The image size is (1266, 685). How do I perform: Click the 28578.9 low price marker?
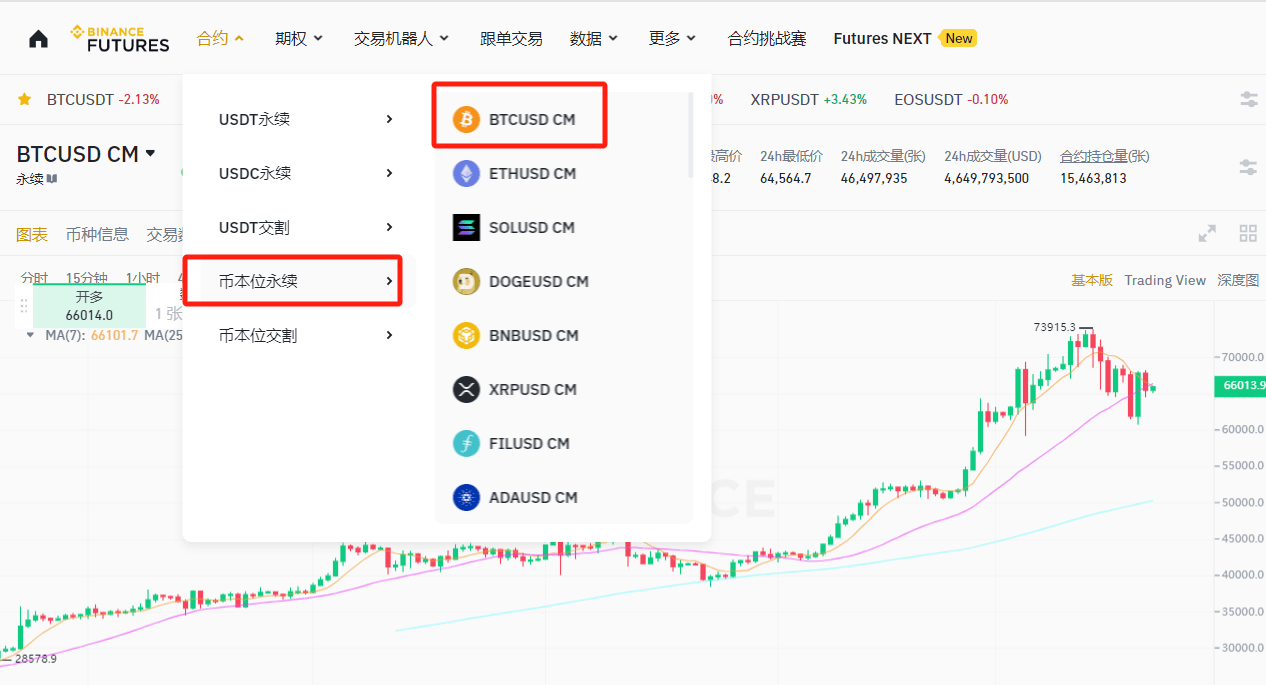pyautogui.click(x=35, y=659)
